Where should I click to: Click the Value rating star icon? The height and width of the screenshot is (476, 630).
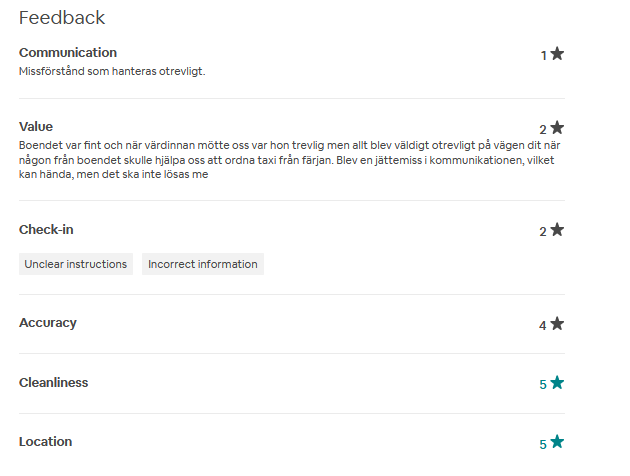tap(557, 128)
